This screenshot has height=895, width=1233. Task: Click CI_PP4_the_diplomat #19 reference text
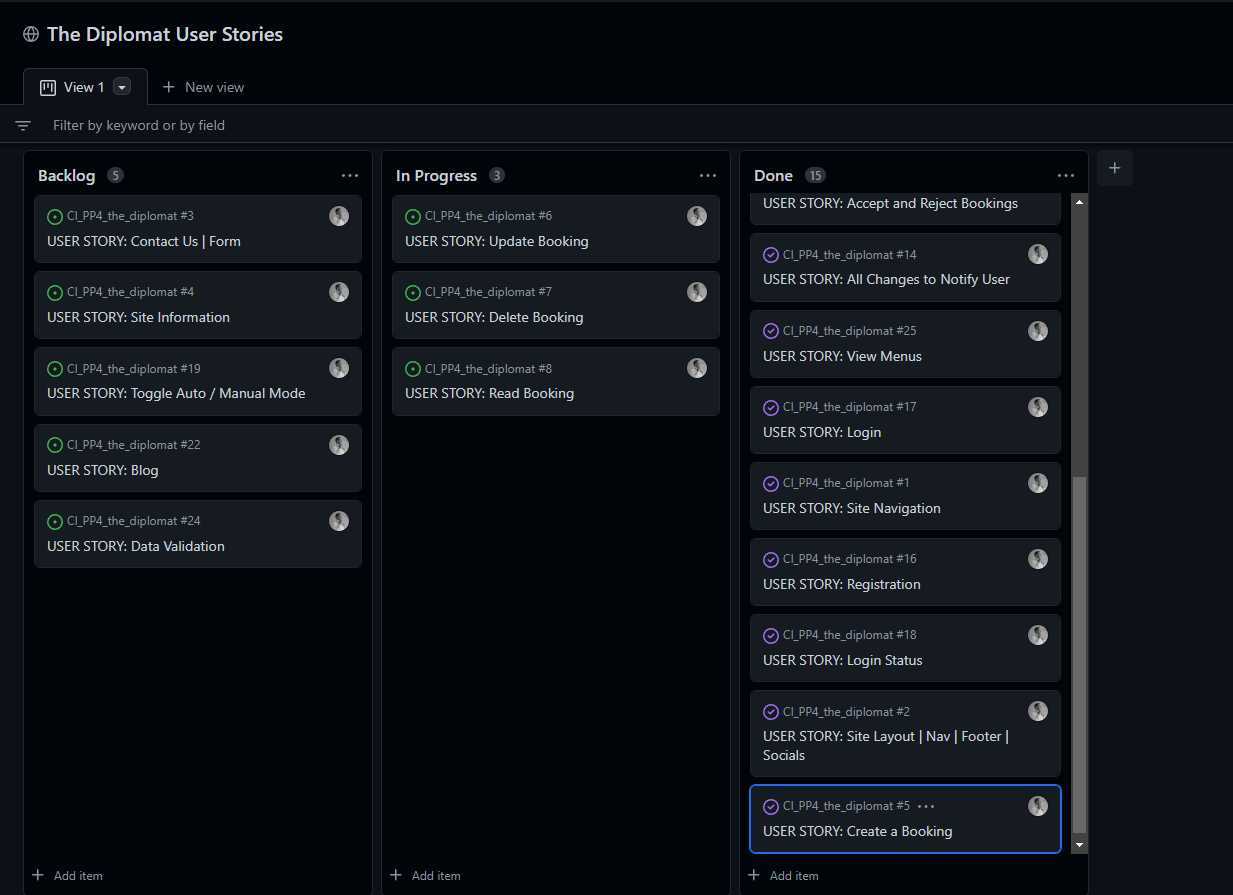(x=134, y=368)
